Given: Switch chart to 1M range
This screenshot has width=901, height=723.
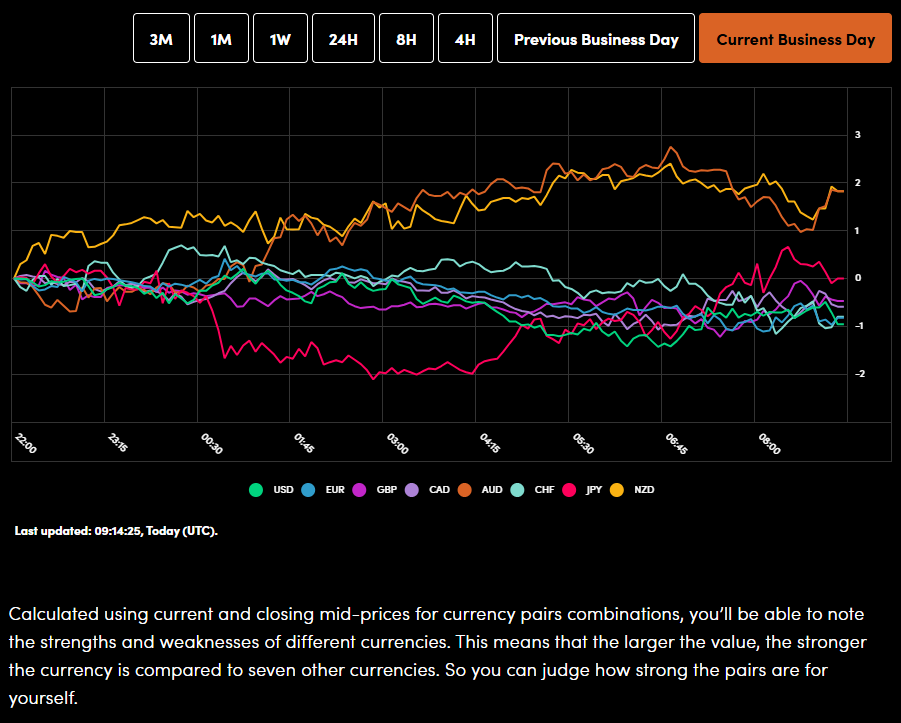Looking at the screenshot, I should (x=221, y=39).
